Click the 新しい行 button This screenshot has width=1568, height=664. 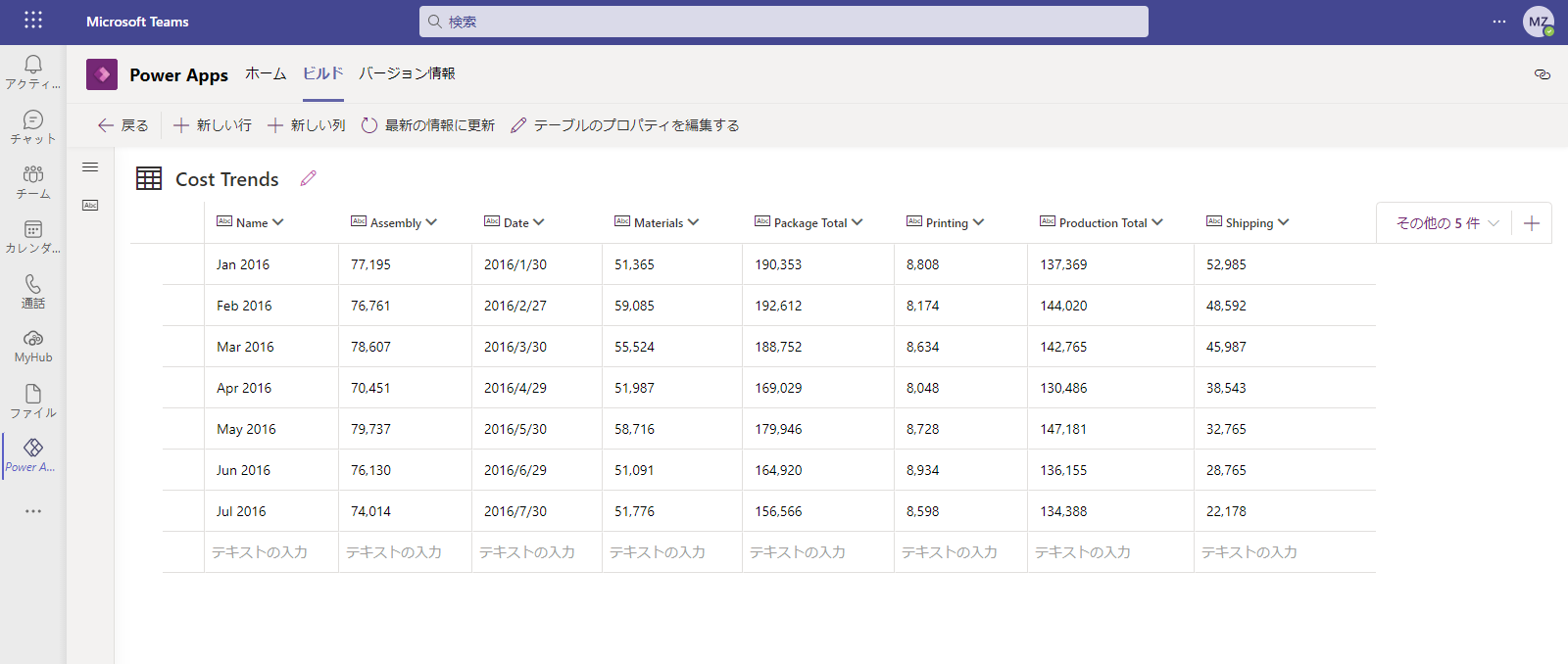point(213,125)
